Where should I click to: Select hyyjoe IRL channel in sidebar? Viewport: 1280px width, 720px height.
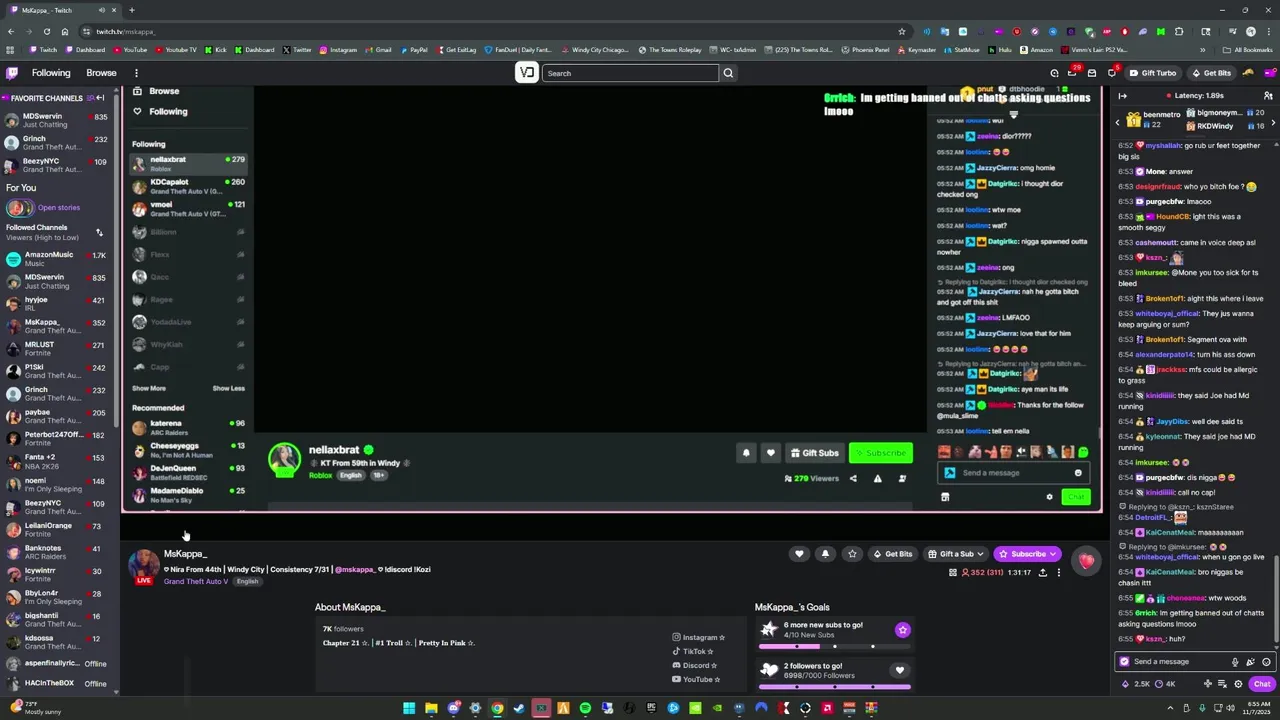coord(56,304)
